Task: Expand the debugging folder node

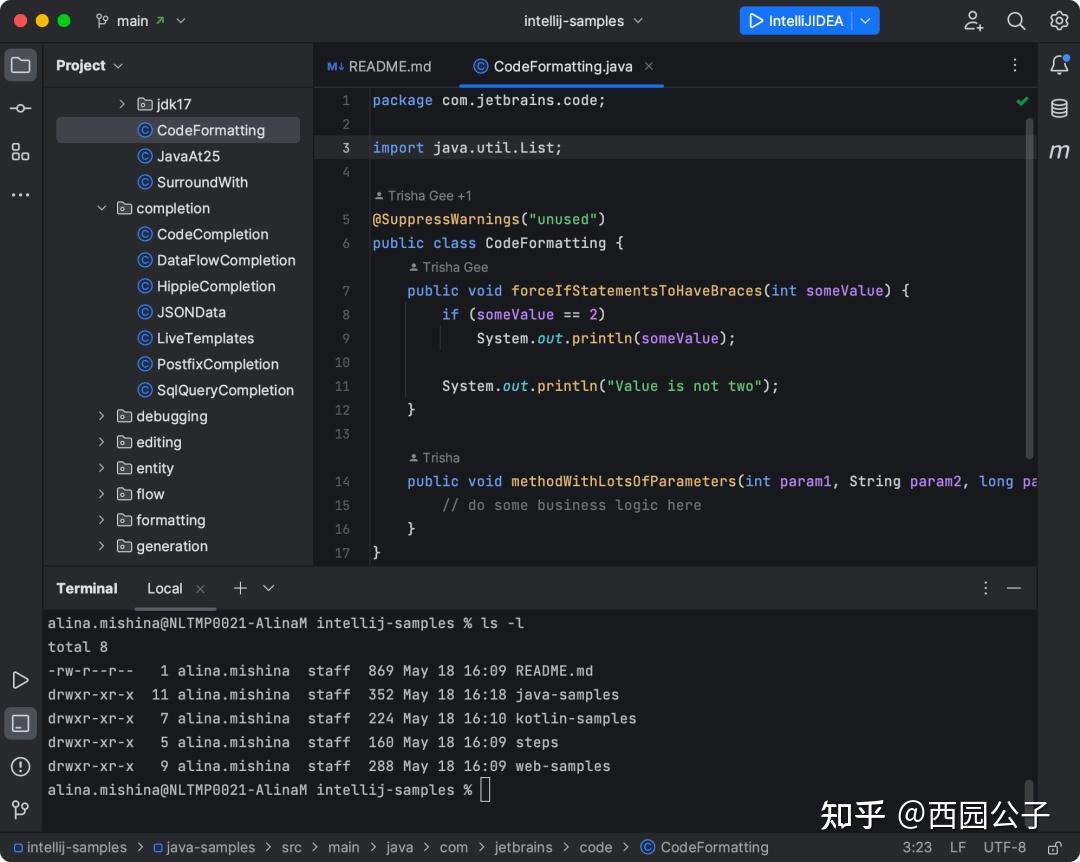Action: 100,416
